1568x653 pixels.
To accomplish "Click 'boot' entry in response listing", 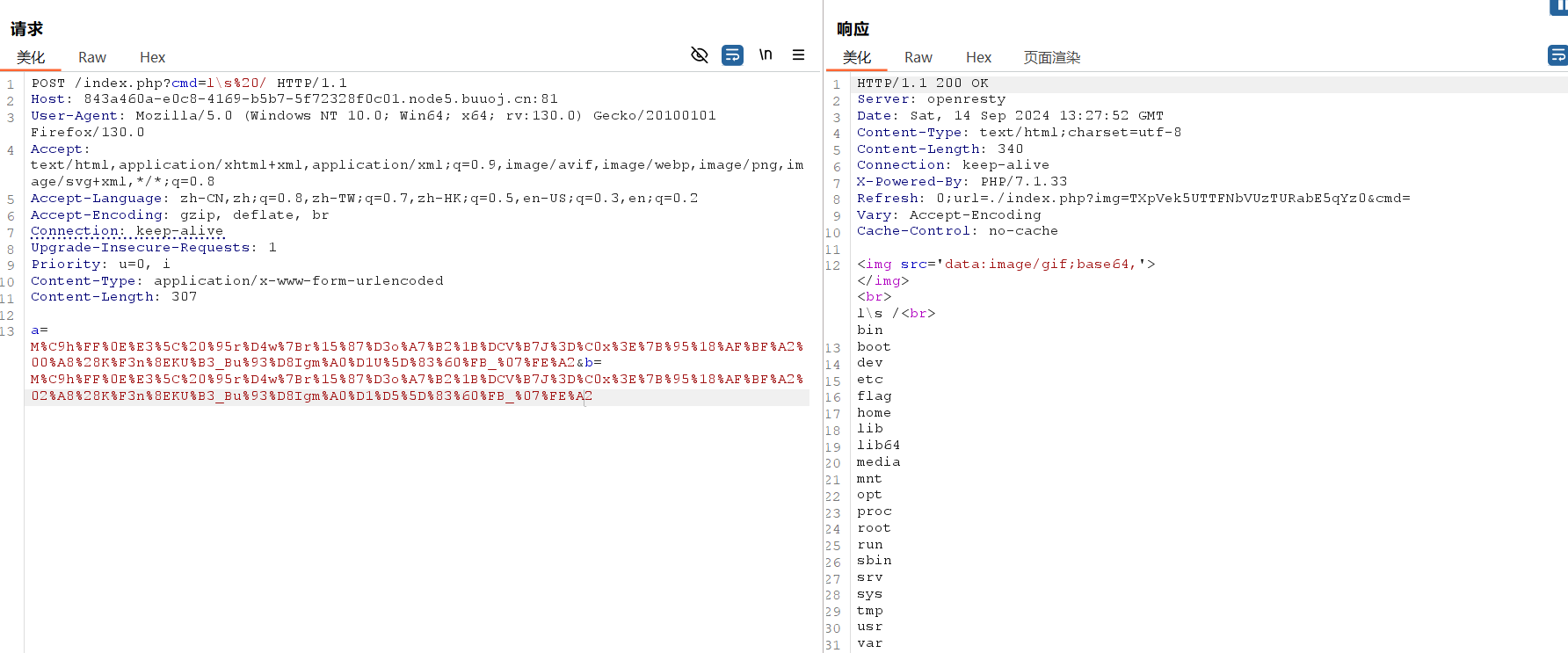I will click(875, 347).
